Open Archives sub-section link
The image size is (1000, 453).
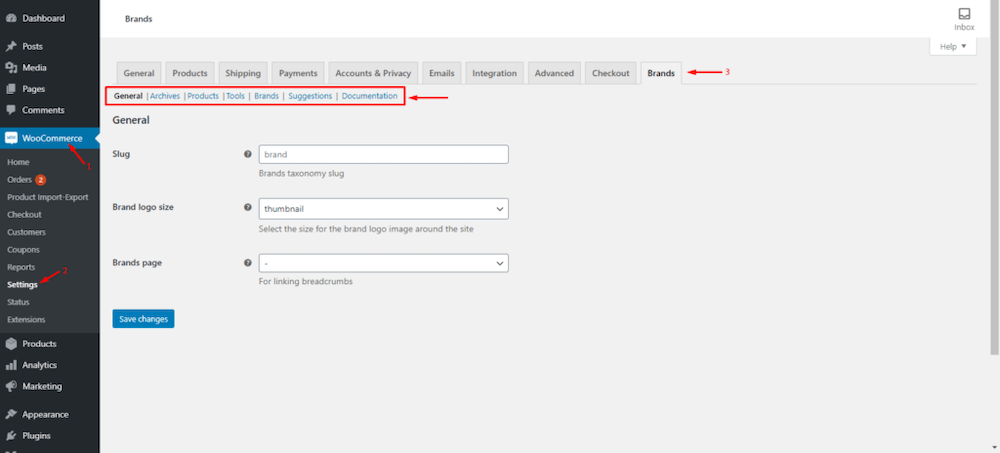(x=165, y=96)
